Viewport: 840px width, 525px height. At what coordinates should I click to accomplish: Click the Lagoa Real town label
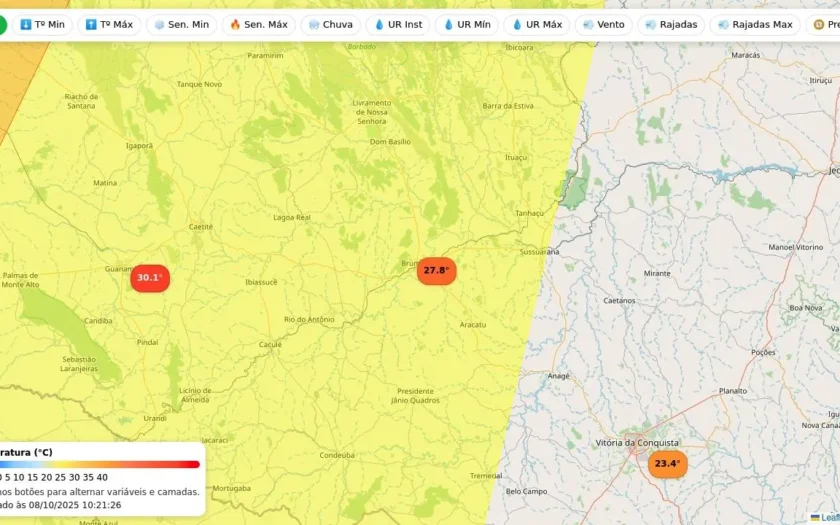pyautogui.click(x=292, y=218)
